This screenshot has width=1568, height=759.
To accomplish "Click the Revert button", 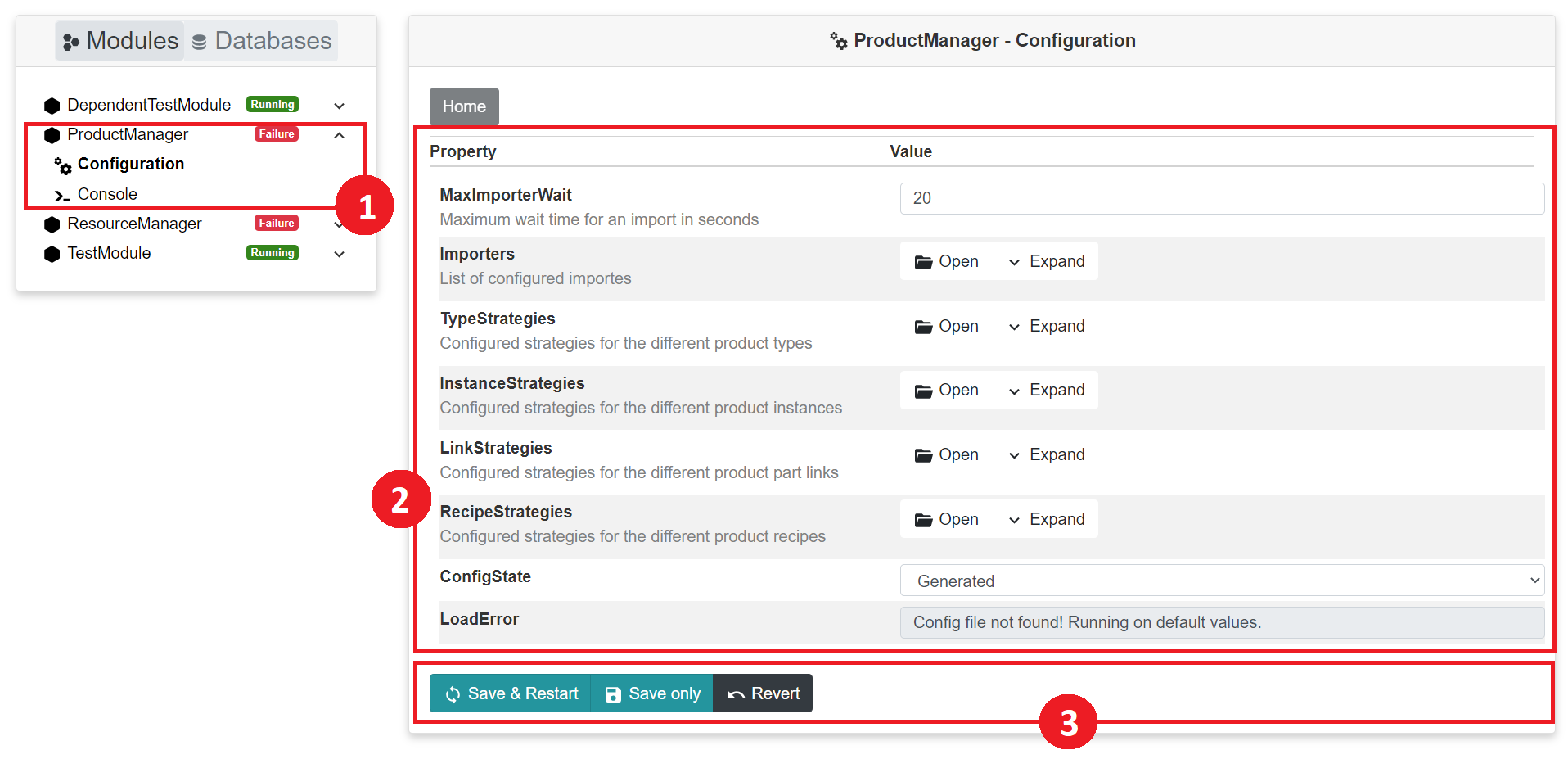I will 763,693.
